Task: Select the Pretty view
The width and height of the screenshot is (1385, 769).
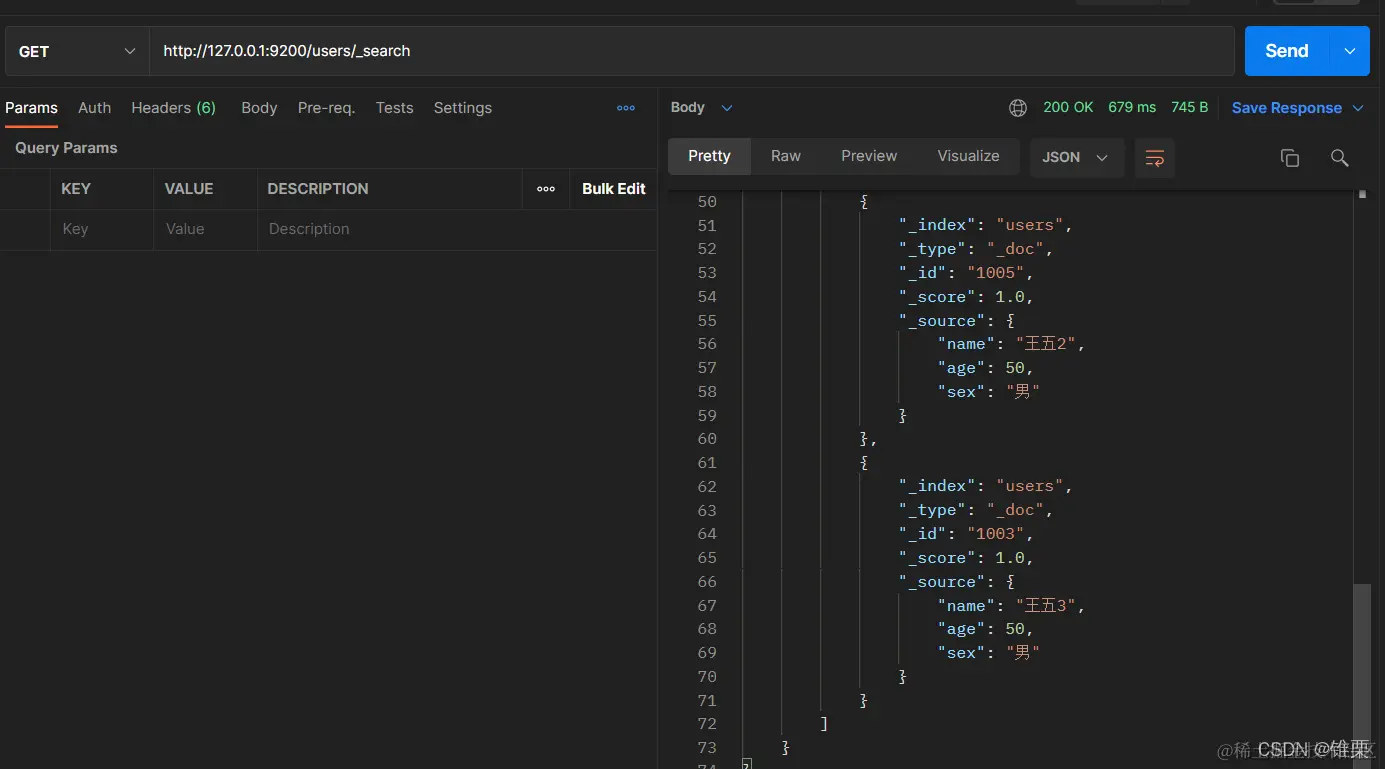Action: coord(709,156)
